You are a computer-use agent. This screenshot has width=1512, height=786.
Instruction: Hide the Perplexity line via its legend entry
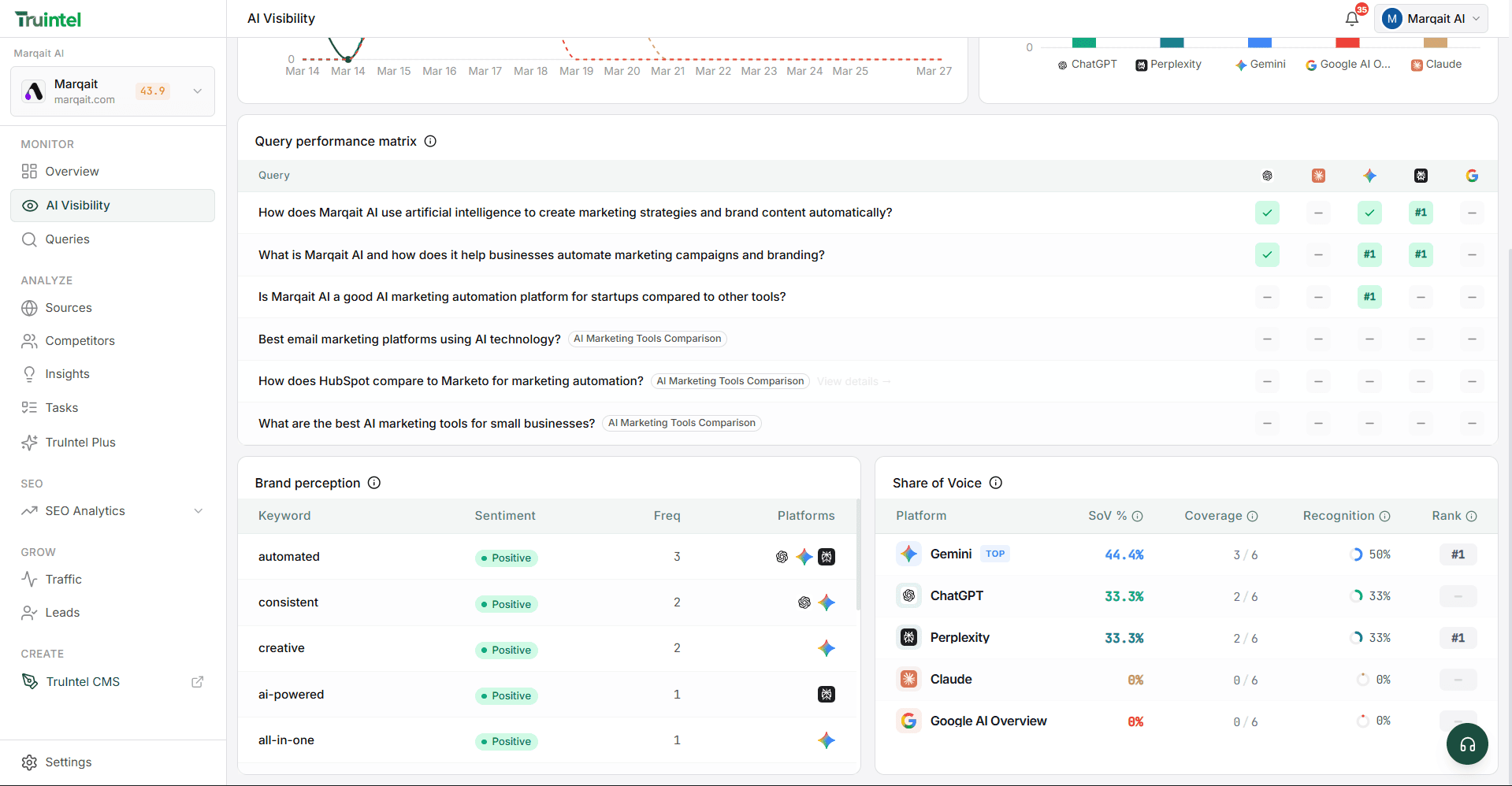[1168, 65]
